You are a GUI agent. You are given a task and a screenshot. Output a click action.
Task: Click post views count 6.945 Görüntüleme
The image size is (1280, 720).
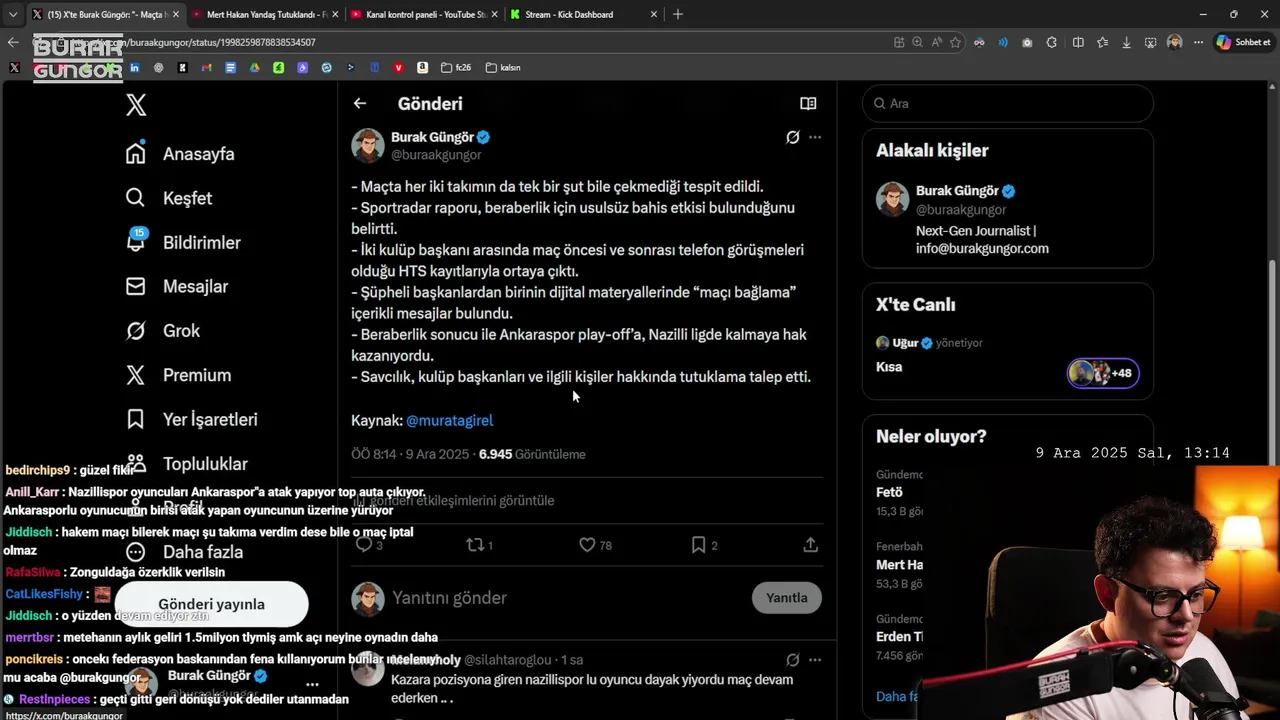pyautogui.click(x=532, y=454)
